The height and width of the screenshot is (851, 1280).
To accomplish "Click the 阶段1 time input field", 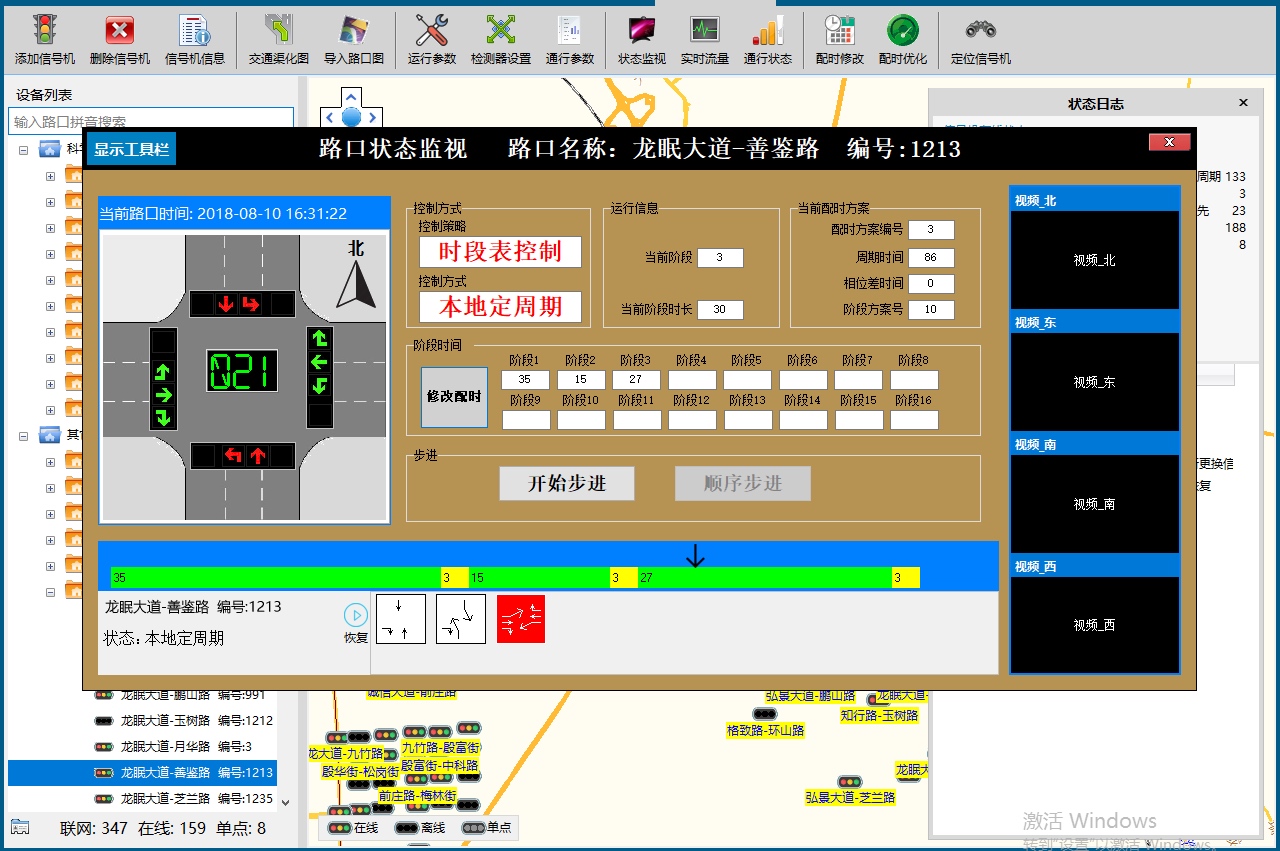I will click(525, 380).
